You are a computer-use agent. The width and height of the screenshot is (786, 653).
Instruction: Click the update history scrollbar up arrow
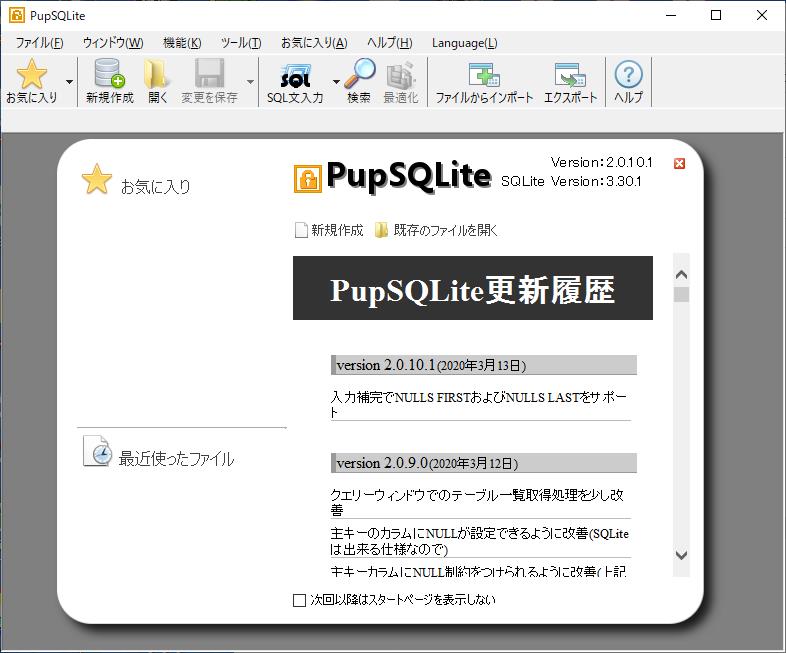[681, 274]
